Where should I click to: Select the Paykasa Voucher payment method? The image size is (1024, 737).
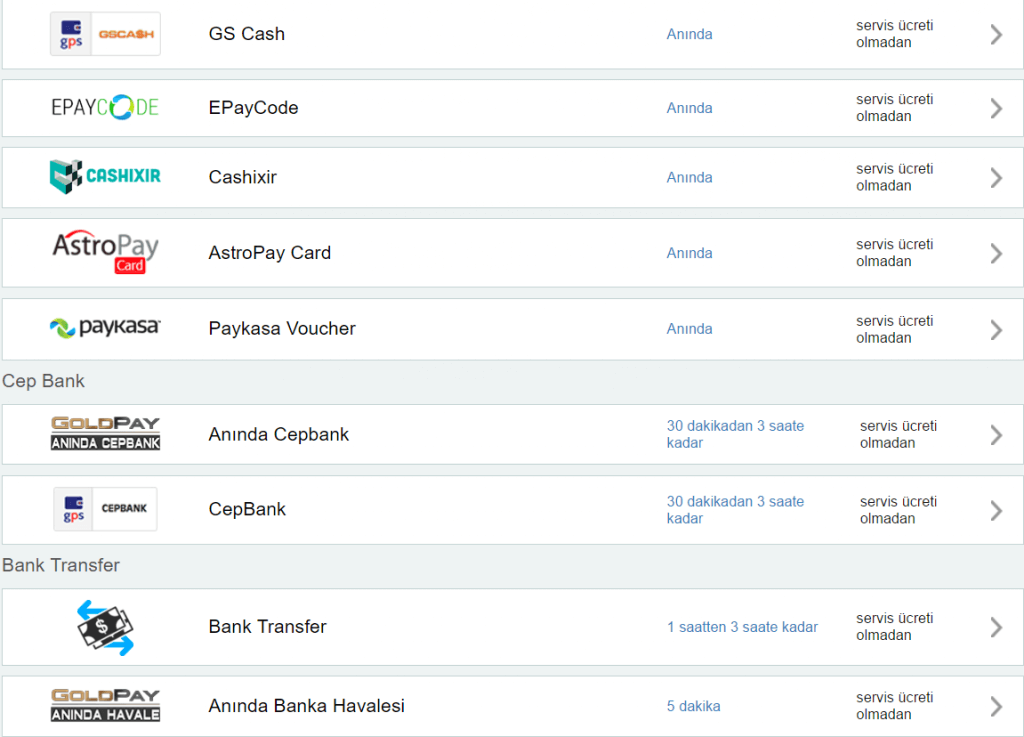[x=282, y=329]
